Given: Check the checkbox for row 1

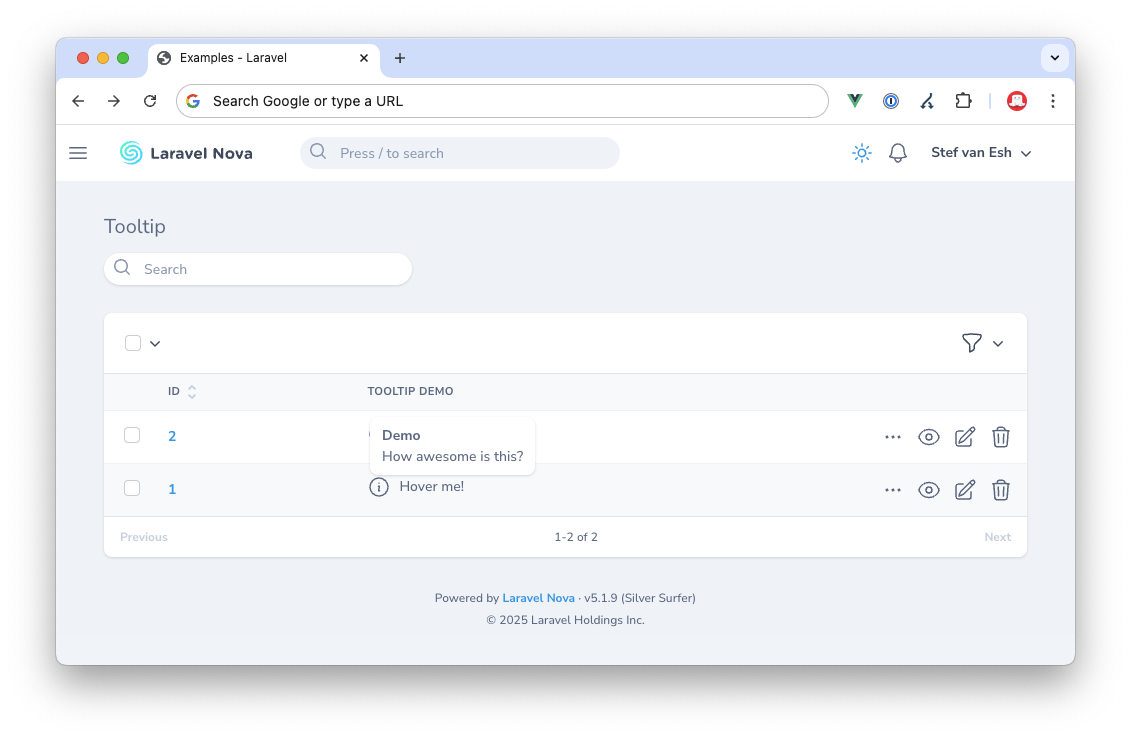Looking at the screenshot, I should pyautogui.click(x=132, y=488).
